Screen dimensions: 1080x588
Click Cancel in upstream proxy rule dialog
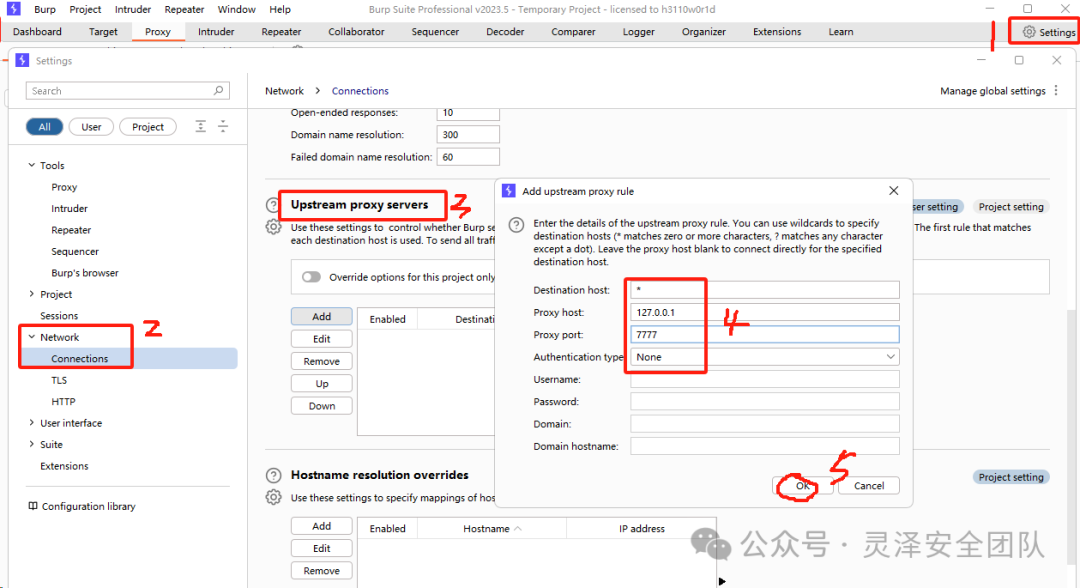(x=869, y=485)
